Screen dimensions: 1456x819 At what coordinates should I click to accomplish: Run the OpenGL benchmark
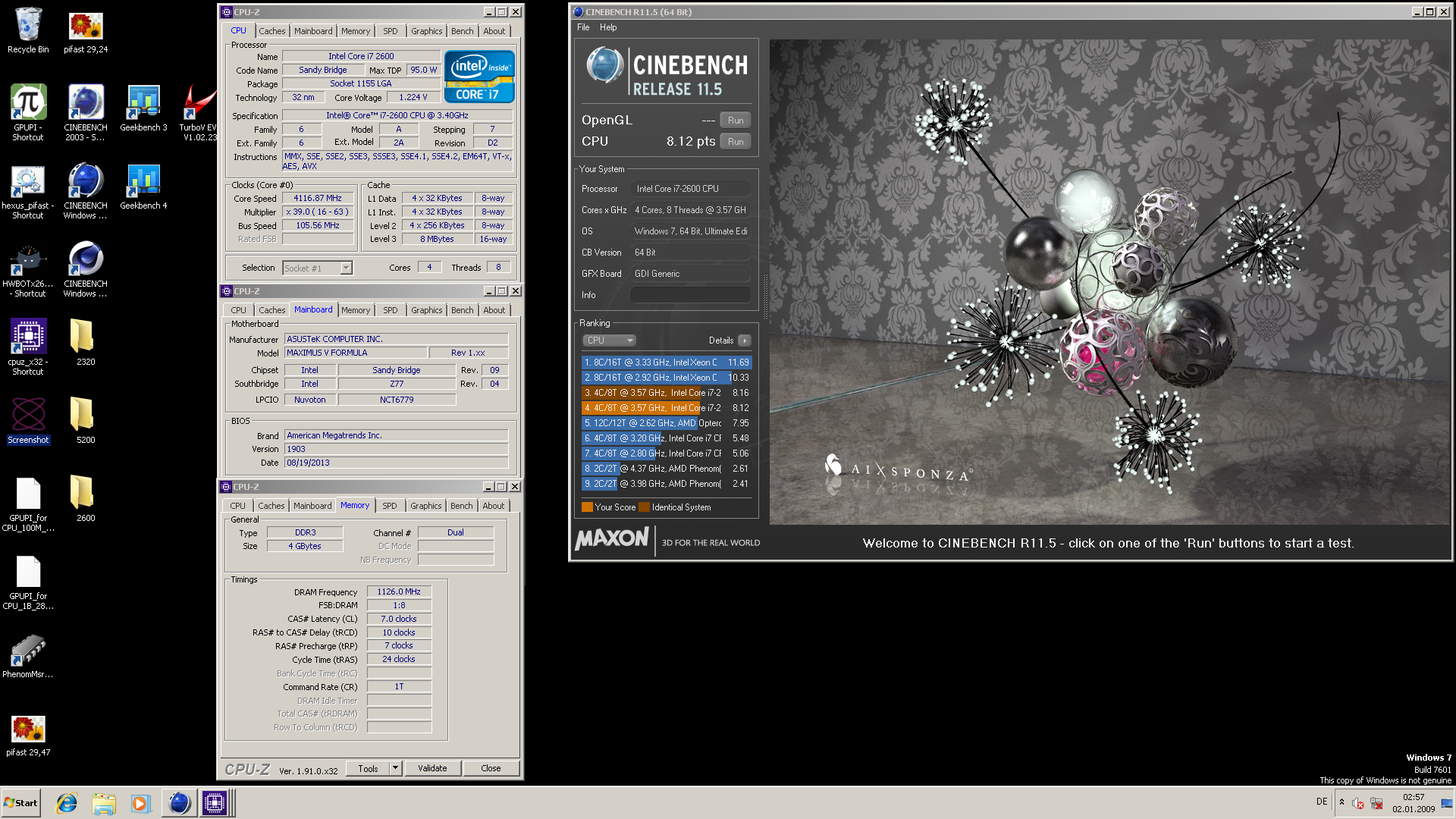(736, 121)
